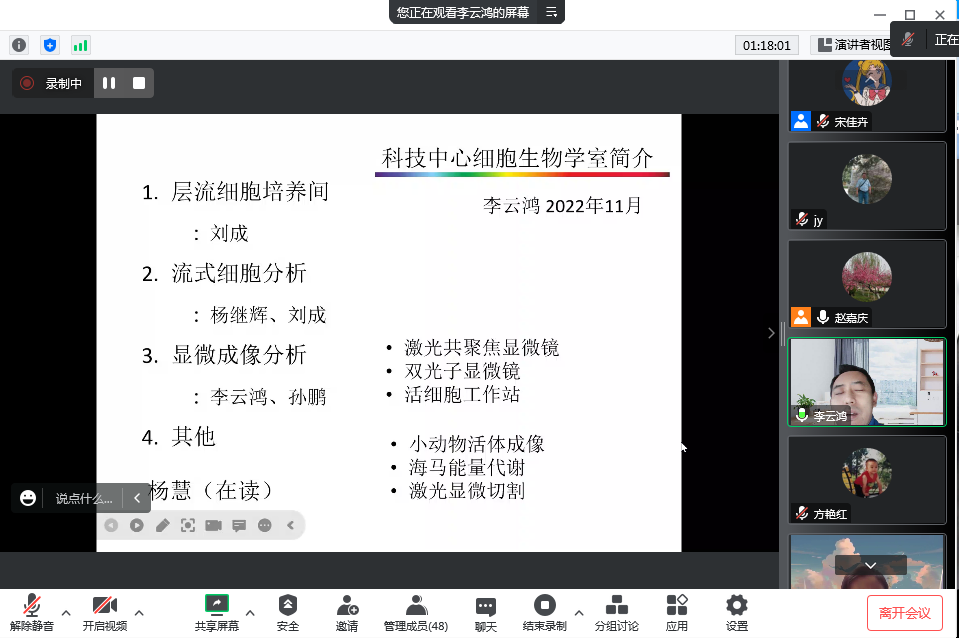The image size is (959, 638).
Task: Switch to Speaker View (演讲者视图)
Action: [852, 45]
